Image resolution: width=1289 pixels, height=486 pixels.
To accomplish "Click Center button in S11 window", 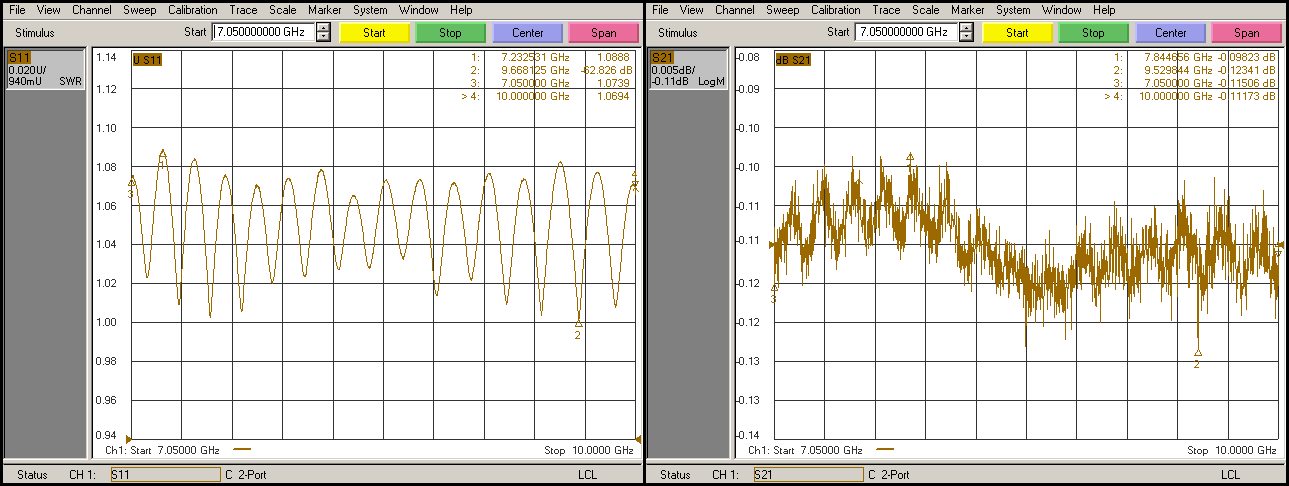I will click(527, 32).
